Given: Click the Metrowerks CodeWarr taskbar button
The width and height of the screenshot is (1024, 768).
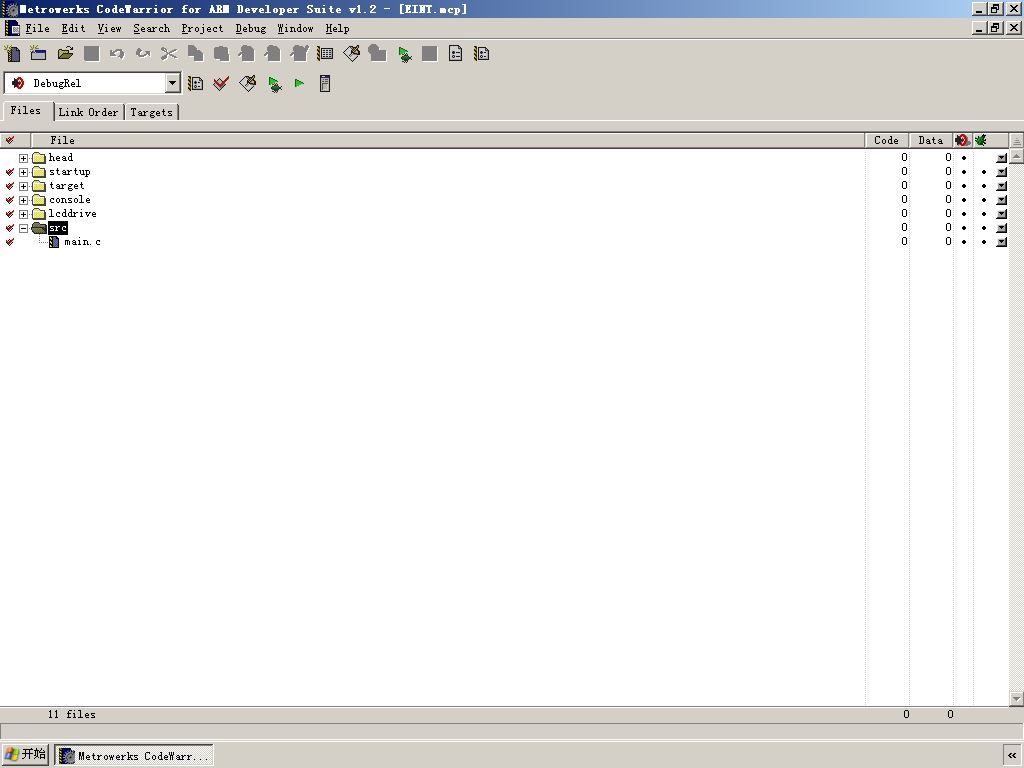Looking at the screenshot, I should click(x=134, y=756).
